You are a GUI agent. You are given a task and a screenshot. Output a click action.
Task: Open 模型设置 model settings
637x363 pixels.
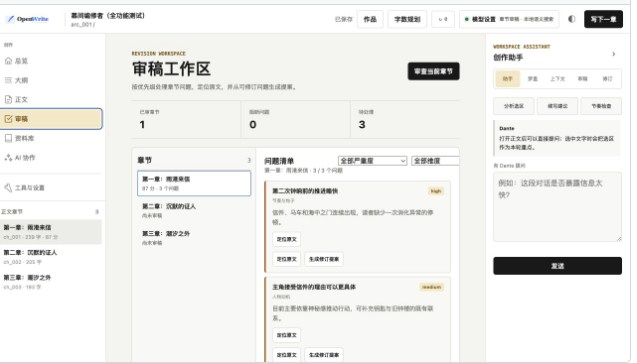(x=509, y=19)
